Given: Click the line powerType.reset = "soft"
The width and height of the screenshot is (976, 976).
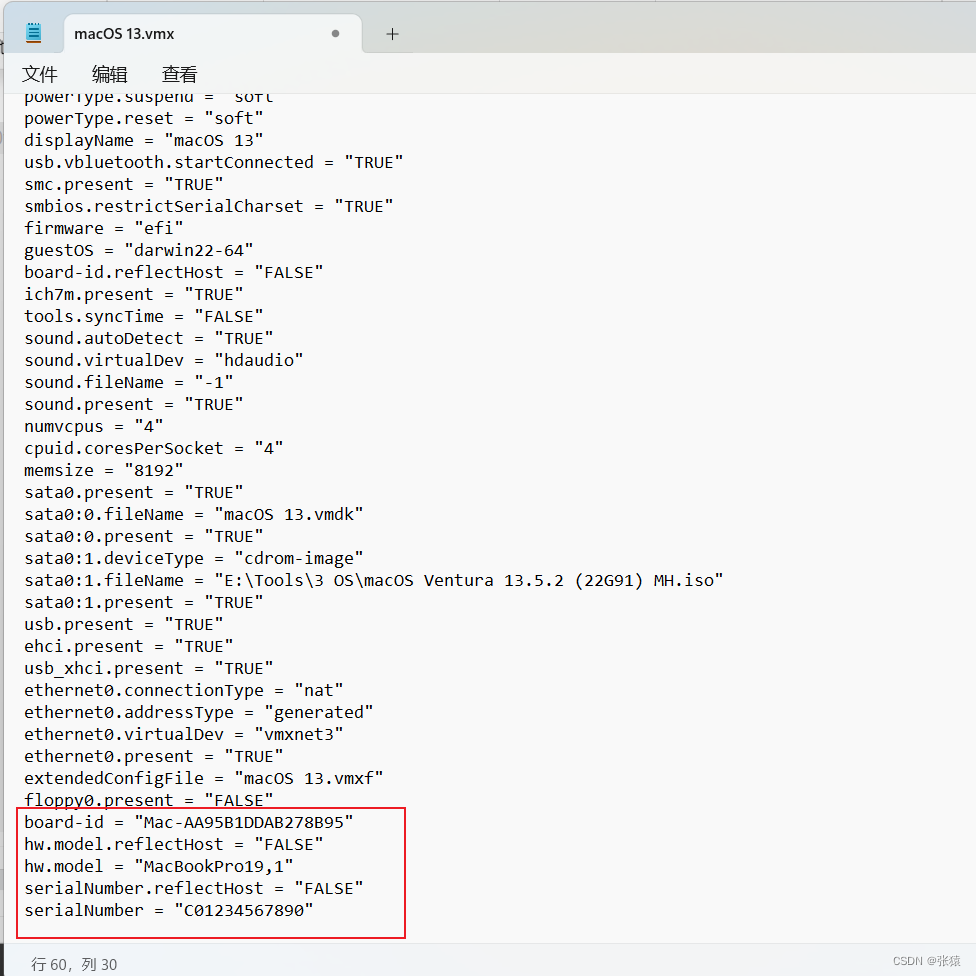Looking at the screenshot, I should click(x=144, y=118).
